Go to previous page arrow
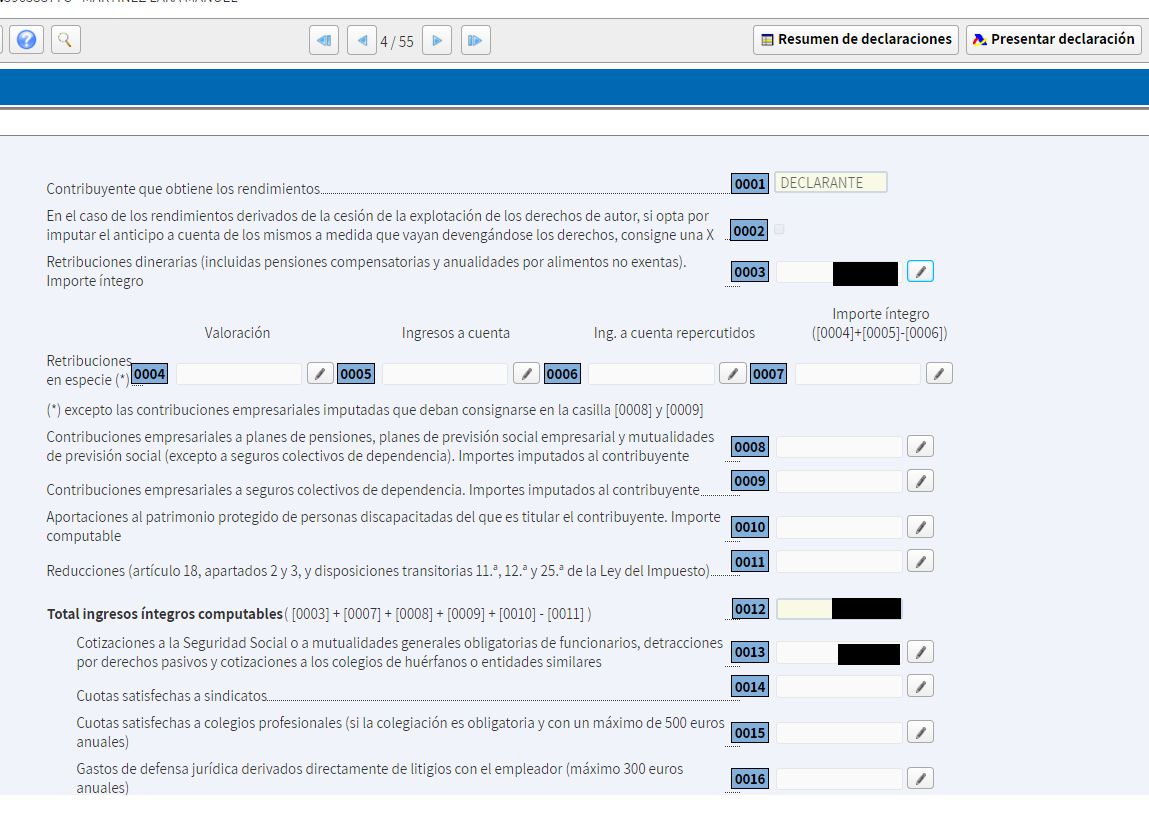The image size is (1149, 821). [x=361, y=41]
